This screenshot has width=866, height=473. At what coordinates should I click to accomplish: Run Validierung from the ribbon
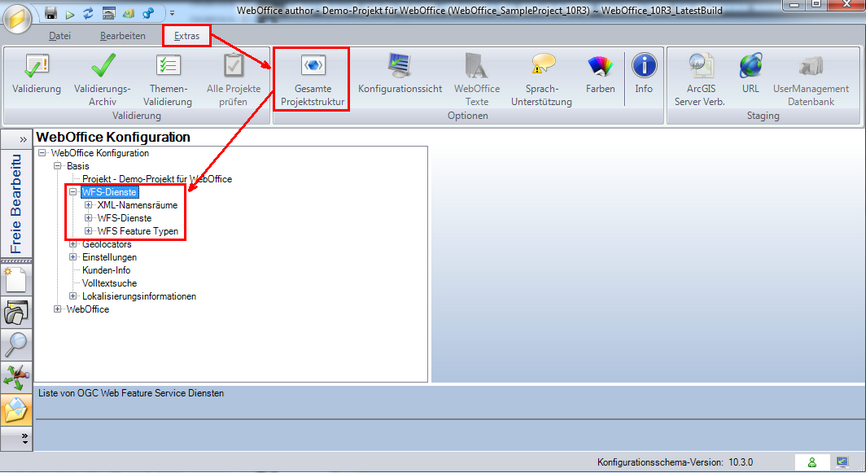click(x=36, y=75)
